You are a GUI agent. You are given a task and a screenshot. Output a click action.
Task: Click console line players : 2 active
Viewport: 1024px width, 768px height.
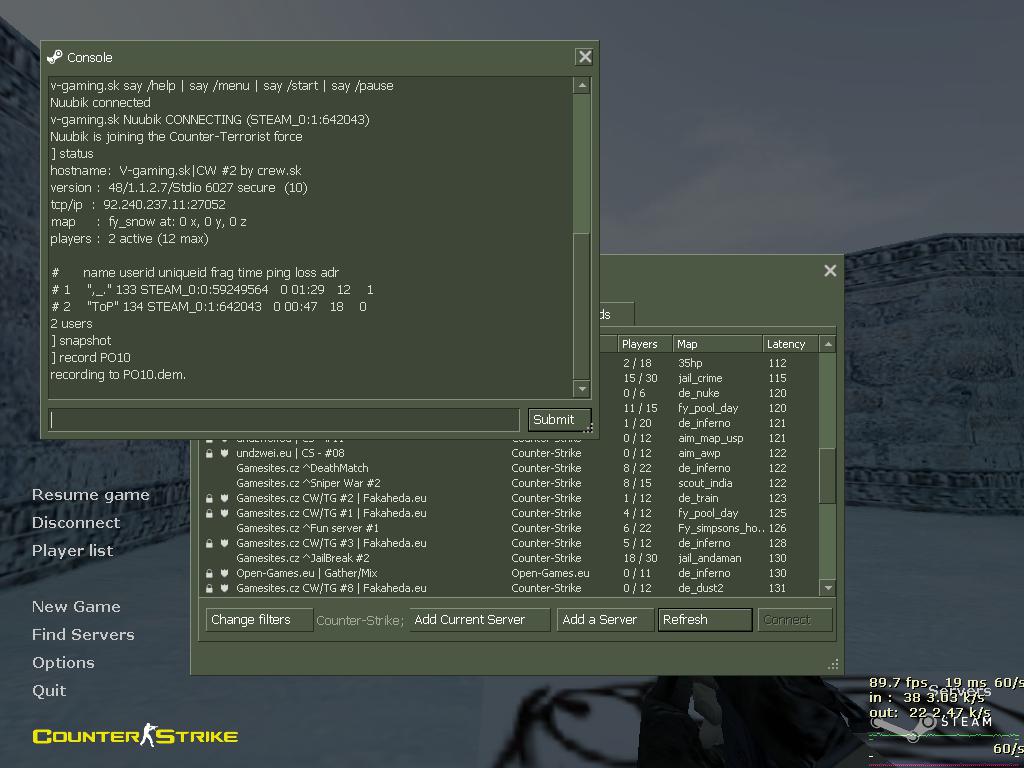pyautogui.click(x=129, y=239)
